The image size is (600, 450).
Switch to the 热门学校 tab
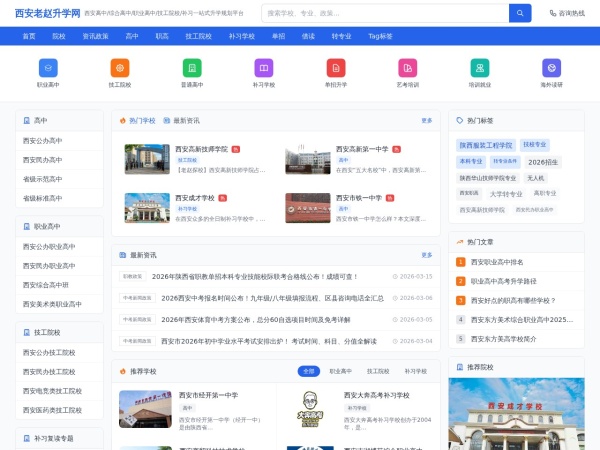138,121
